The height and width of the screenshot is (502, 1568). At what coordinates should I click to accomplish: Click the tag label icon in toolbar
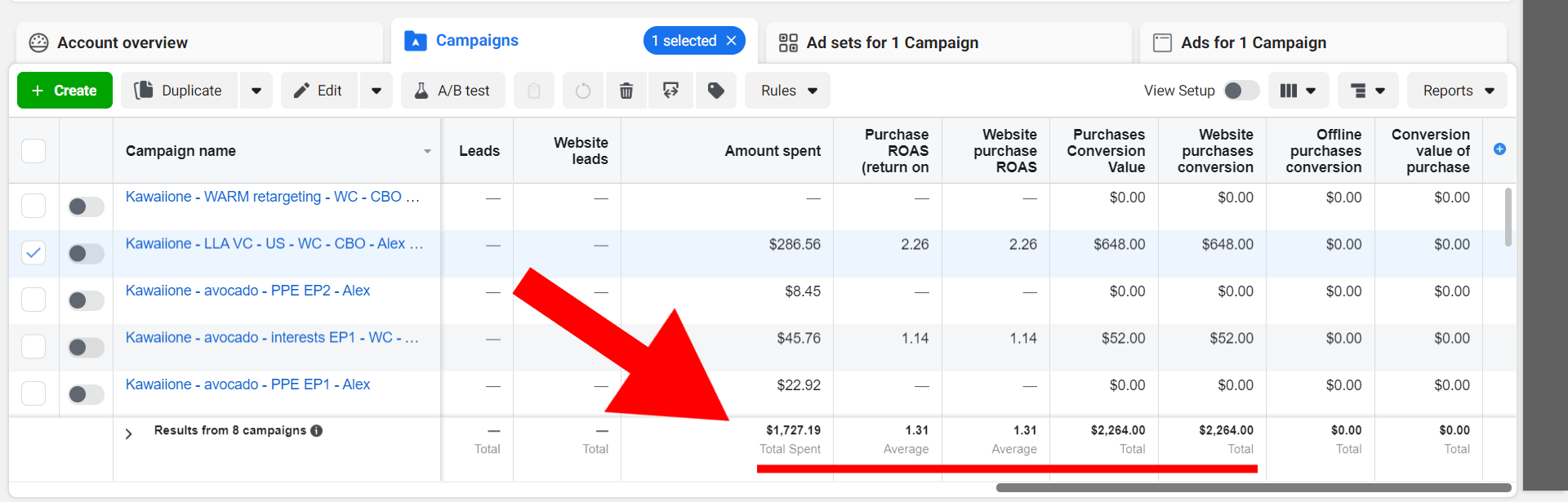pos(716,91)
